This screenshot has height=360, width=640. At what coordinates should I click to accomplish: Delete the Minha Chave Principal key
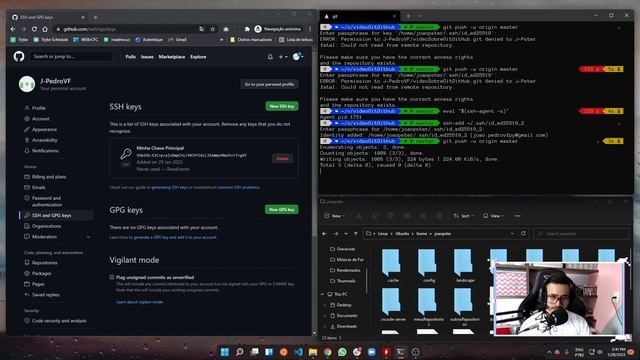point(282,158)
